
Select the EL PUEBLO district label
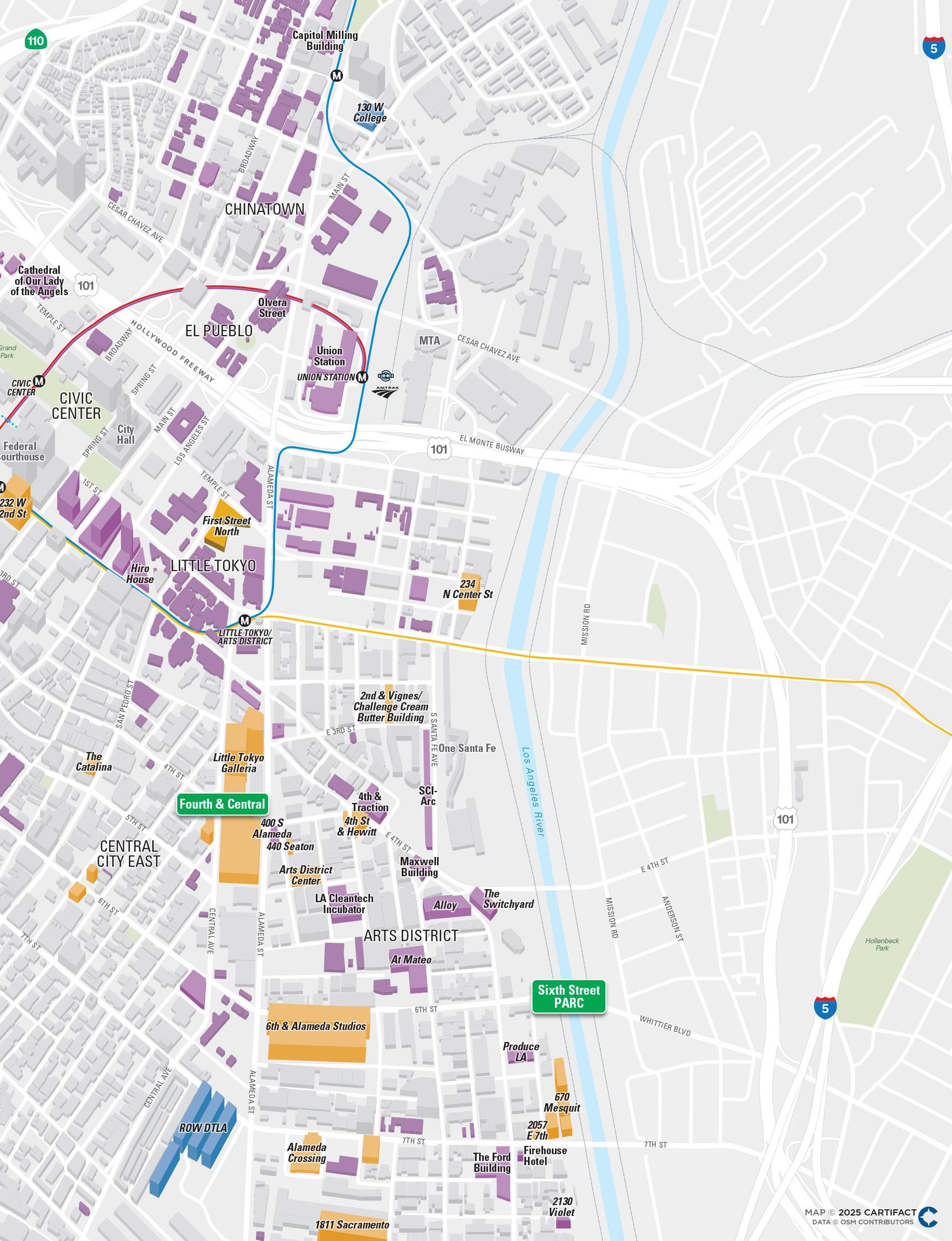[219, 331]
